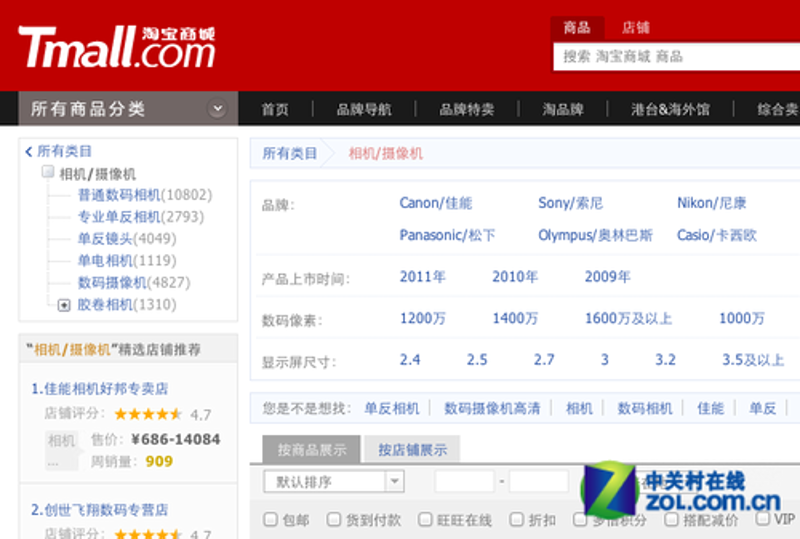Open the 品牌导航 nav item
The height and width of the screenshot is (539, 800).
tap(364, 109)
